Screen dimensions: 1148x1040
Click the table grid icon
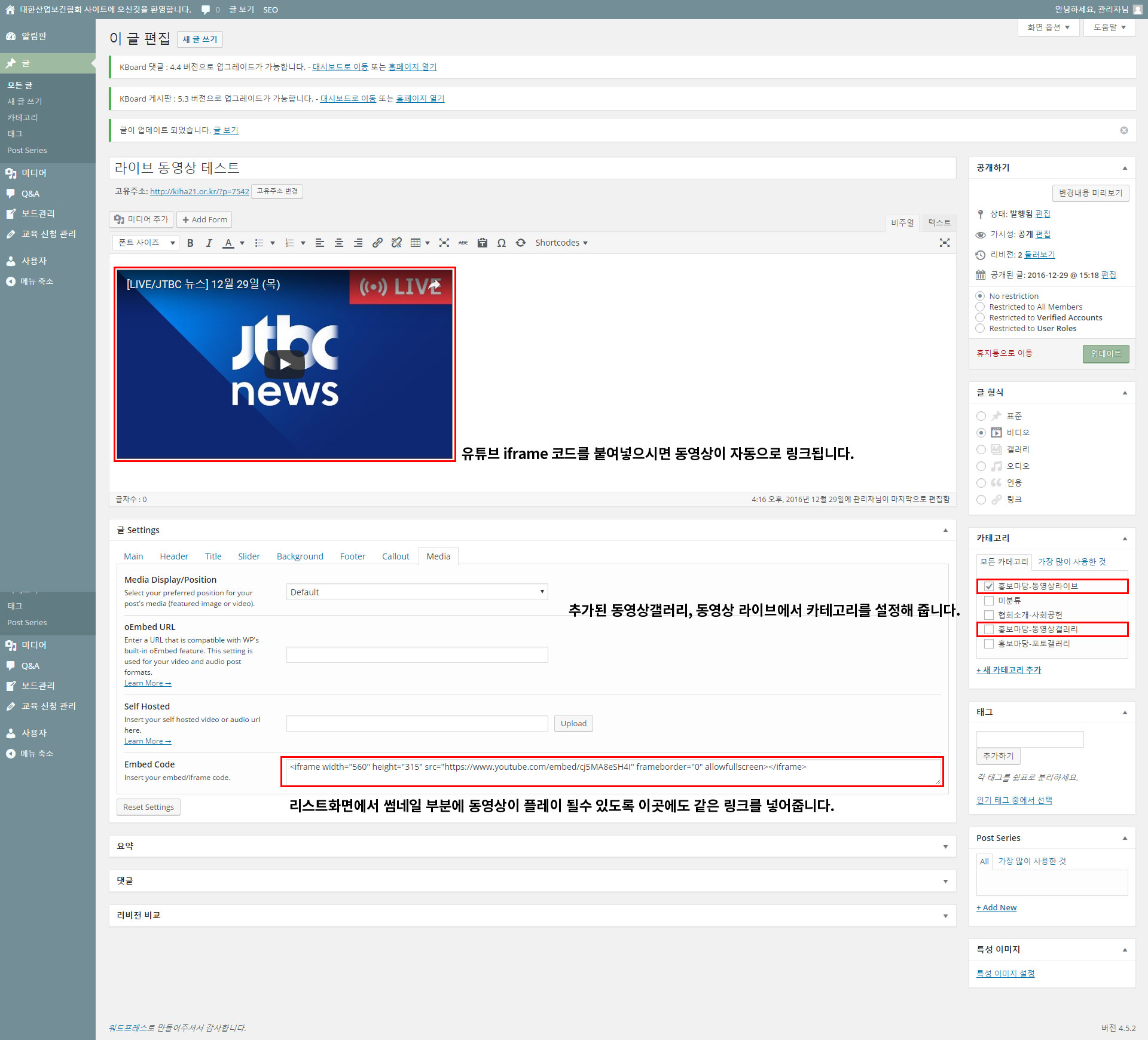tap(416, 243)
